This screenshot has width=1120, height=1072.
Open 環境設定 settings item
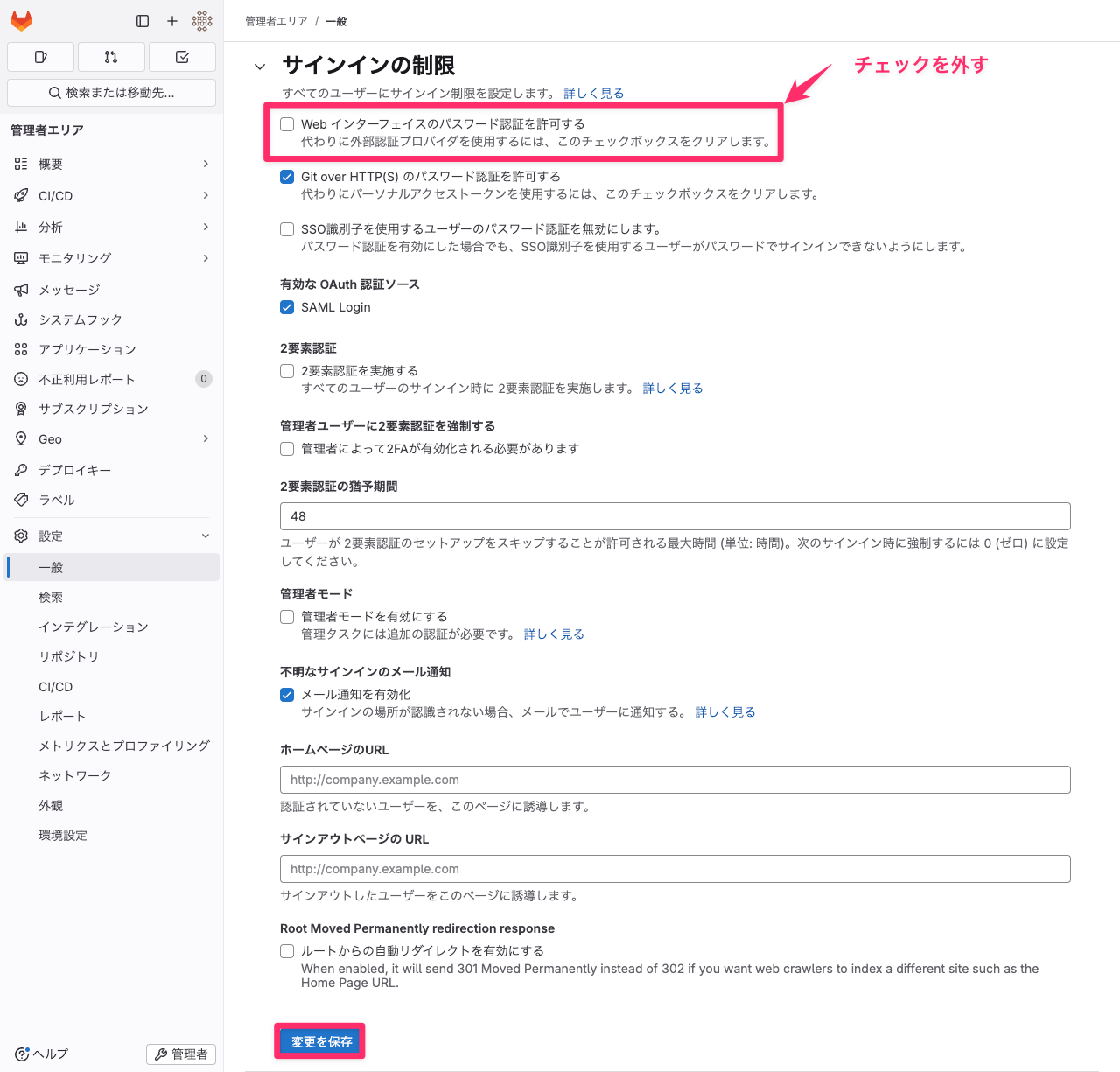click(x=112, y=835)
